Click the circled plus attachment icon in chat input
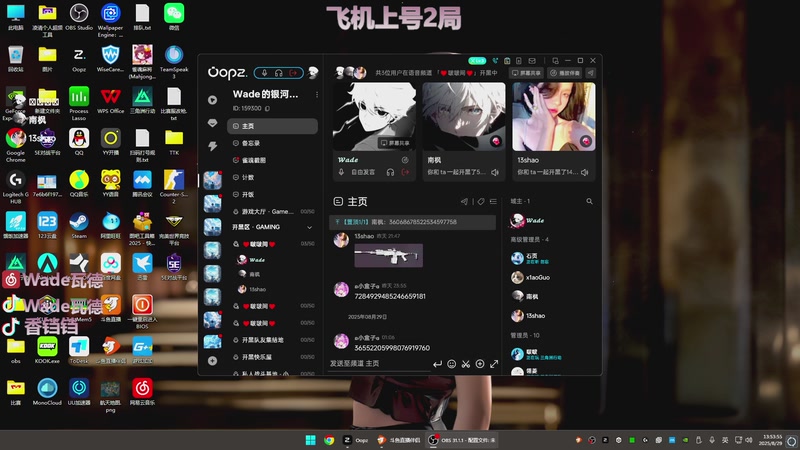The width and height of the screenshot is (800, 450). click(480, 364)
